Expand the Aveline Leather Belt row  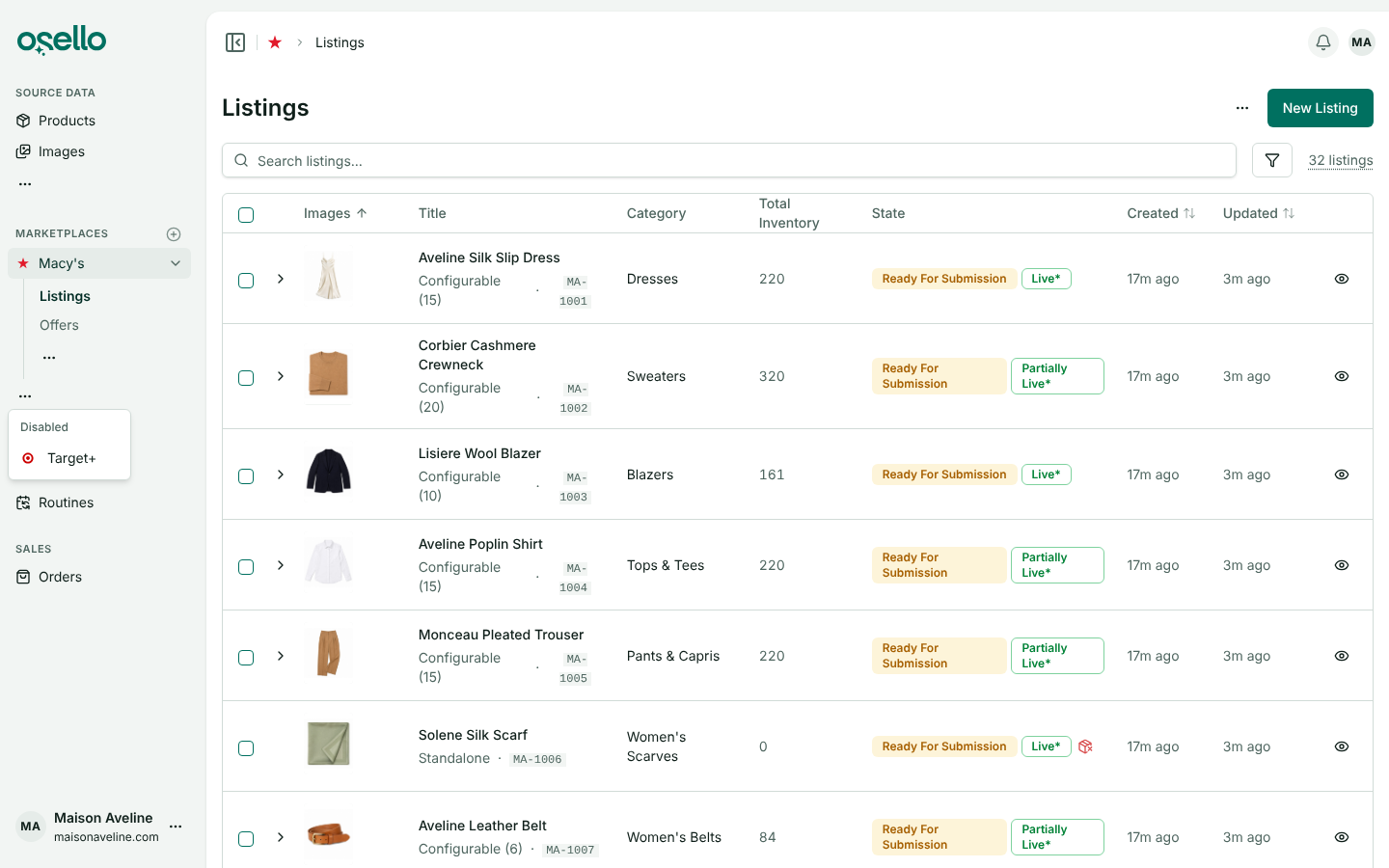(281, 837)
